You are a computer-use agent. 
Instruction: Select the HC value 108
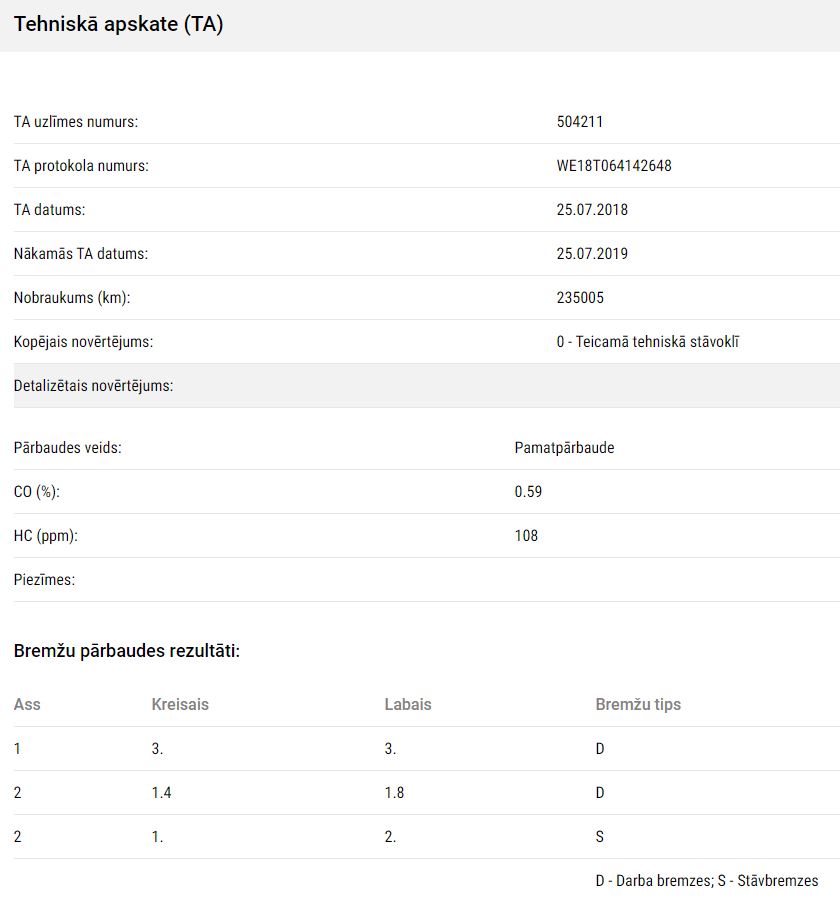[x=526, y=536]
